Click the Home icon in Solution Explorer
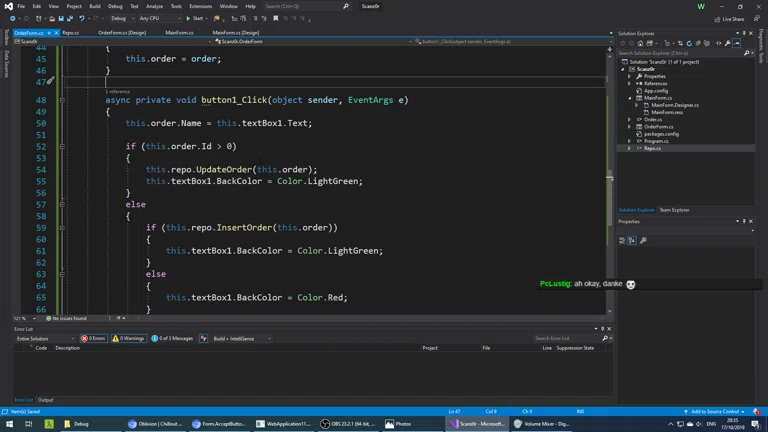Image resolution: width=768 pixels, height=432 pixels. 641,43
